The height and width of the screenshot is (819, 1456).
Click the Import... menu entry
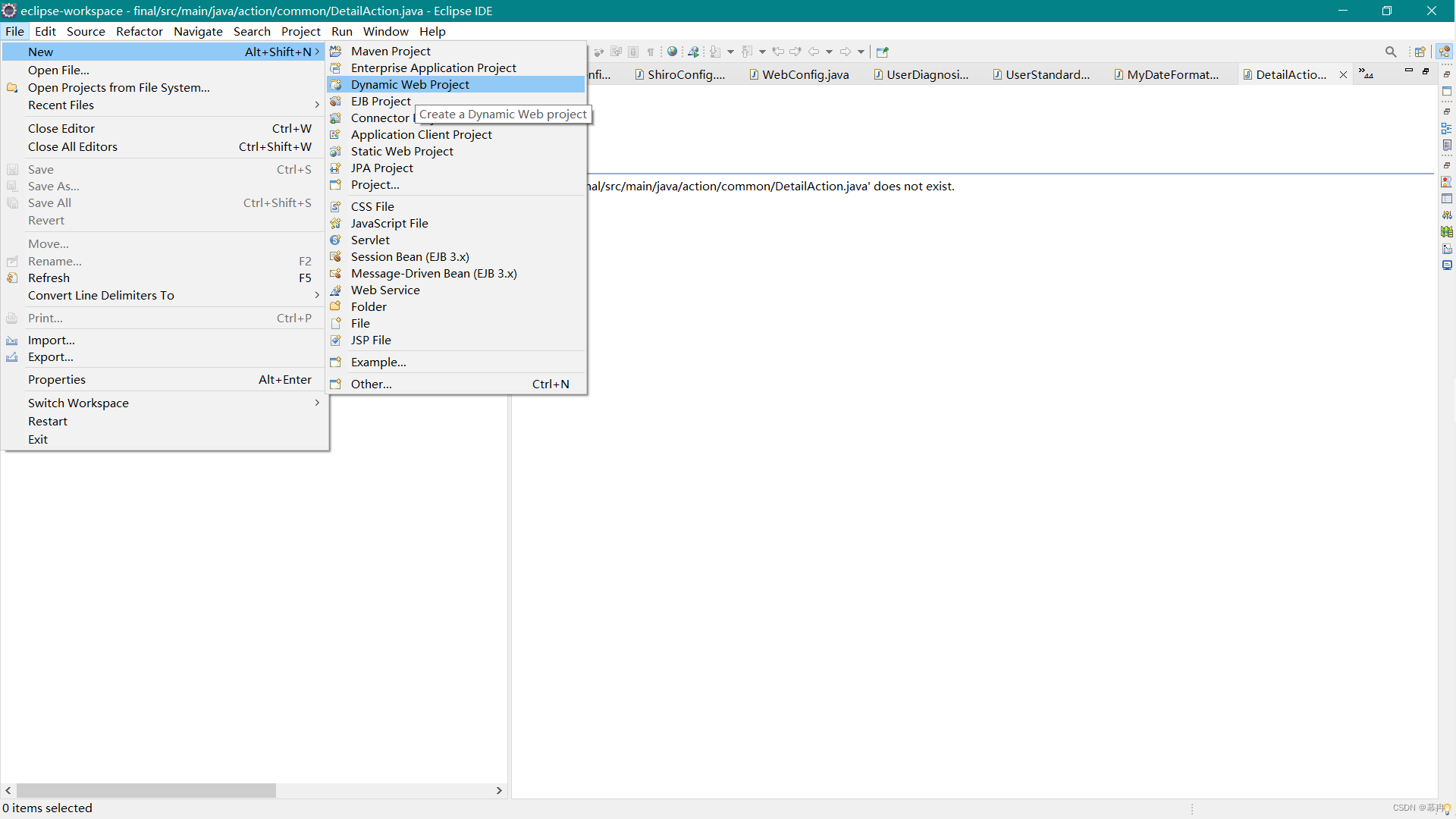pyautogui.click(x=51, y=340)
